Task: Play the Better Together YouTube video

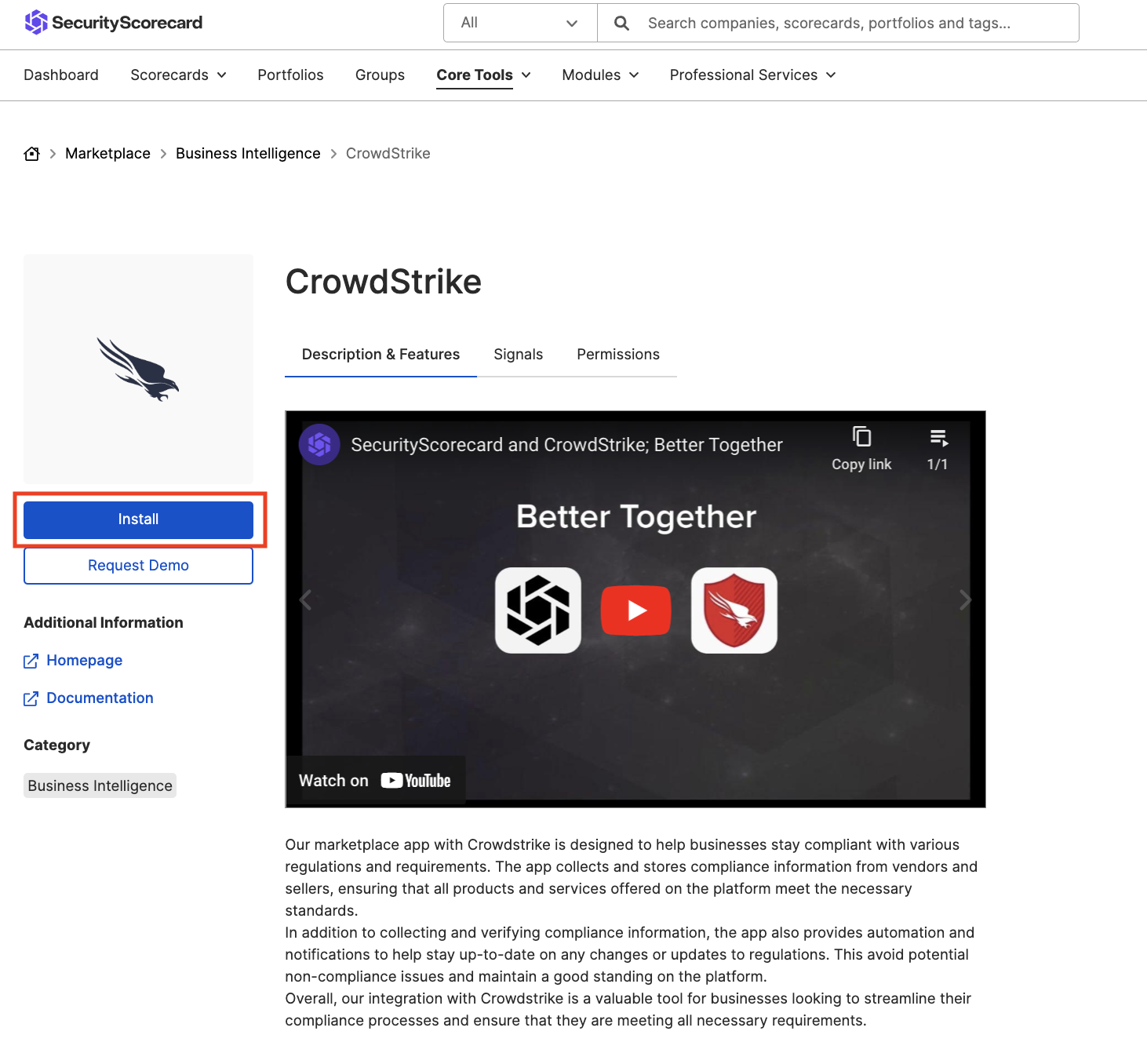Action: [635, 610]
